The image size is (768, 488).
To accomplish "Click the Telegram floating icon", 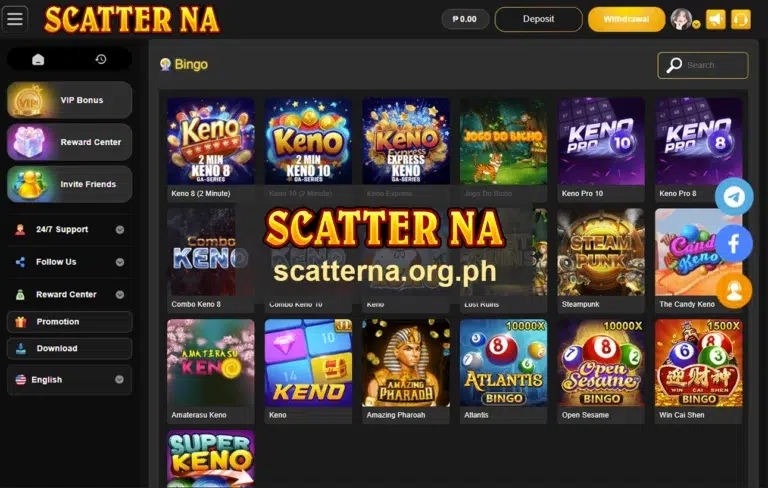I will click(x=734, y=197).
